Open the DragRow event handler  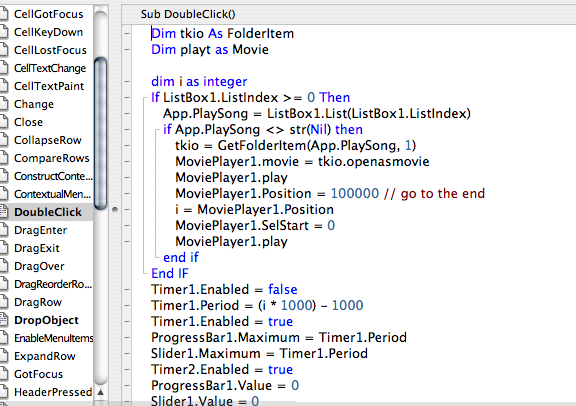(38, 302)
